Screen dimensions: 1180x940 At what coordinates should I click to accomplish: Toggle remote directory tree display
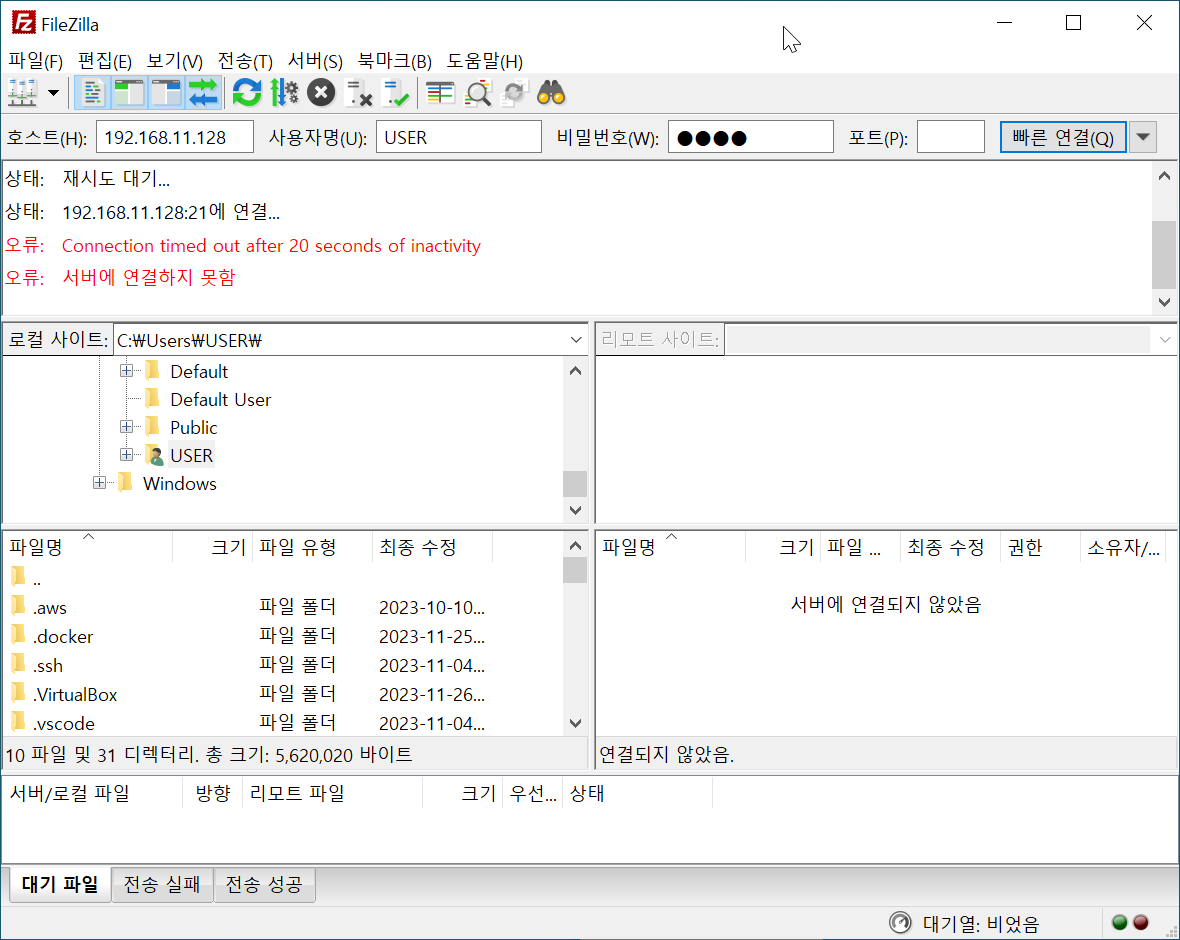pyautogui.click(x=166, y=93)
